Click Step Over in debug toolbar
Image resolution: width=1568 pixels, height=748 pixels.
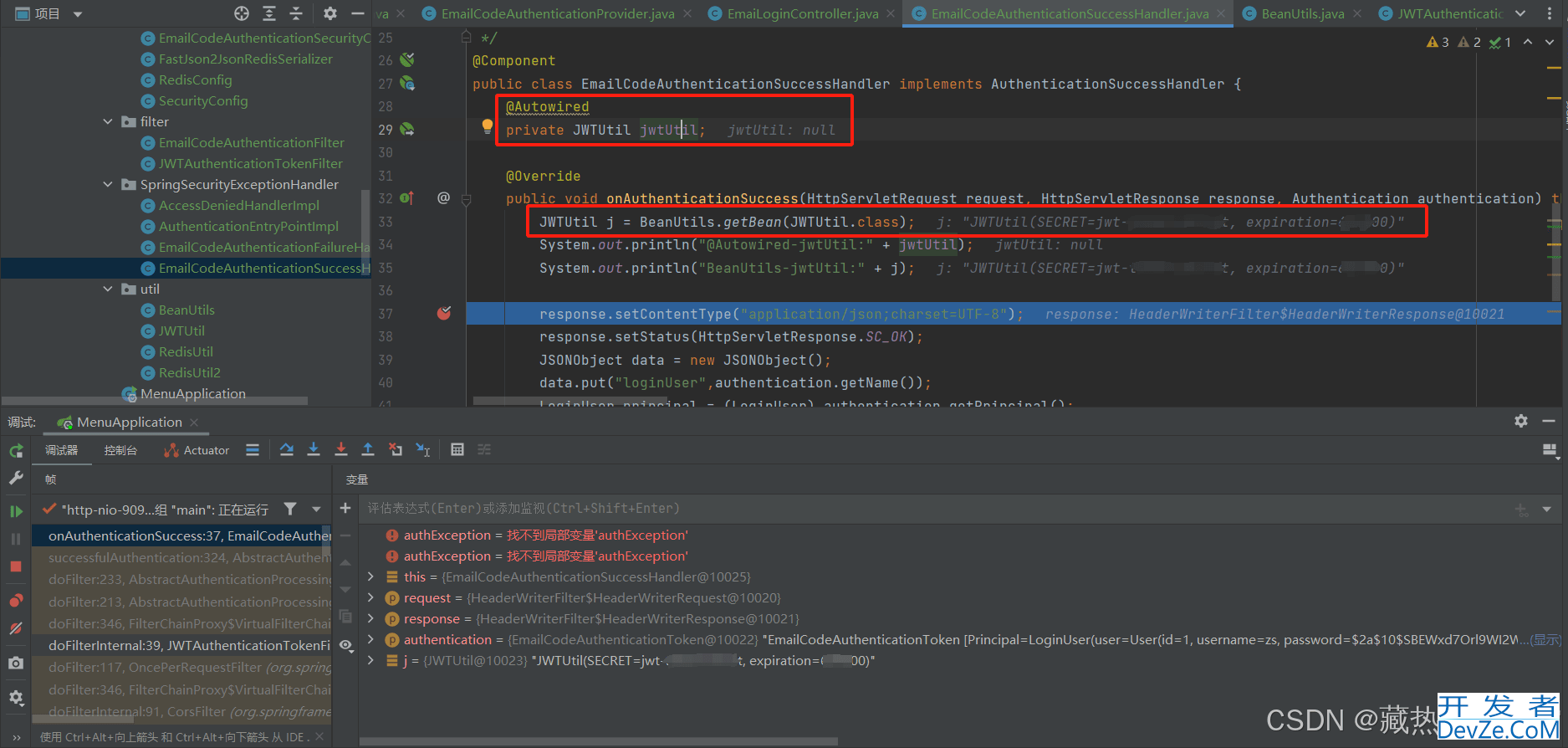(x=287, y=449)
